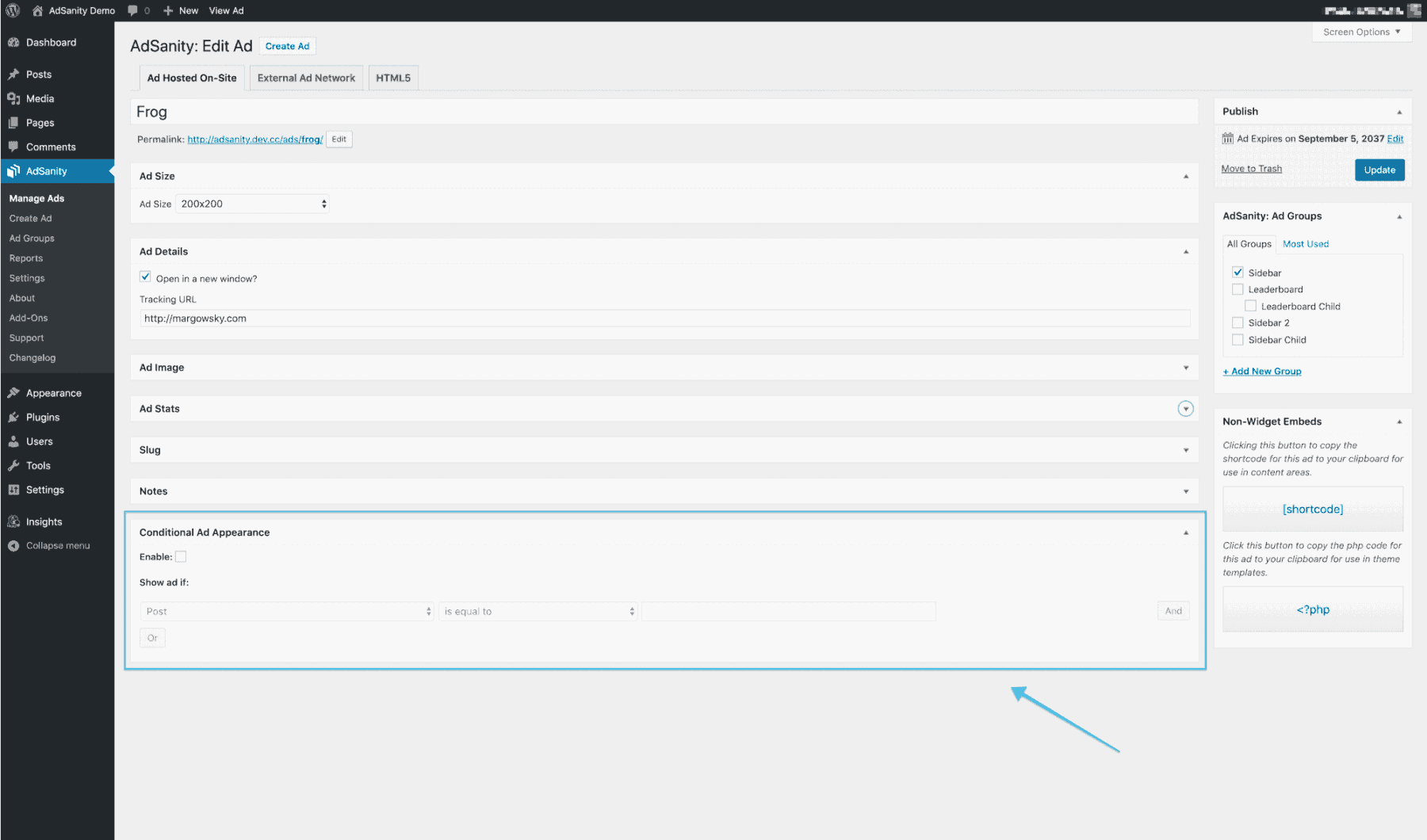Image resolution: width=1427 pixels, height=840 pixels.
Task: Uncheck the 'Open in a new window?' option
Action: [145, 277]
